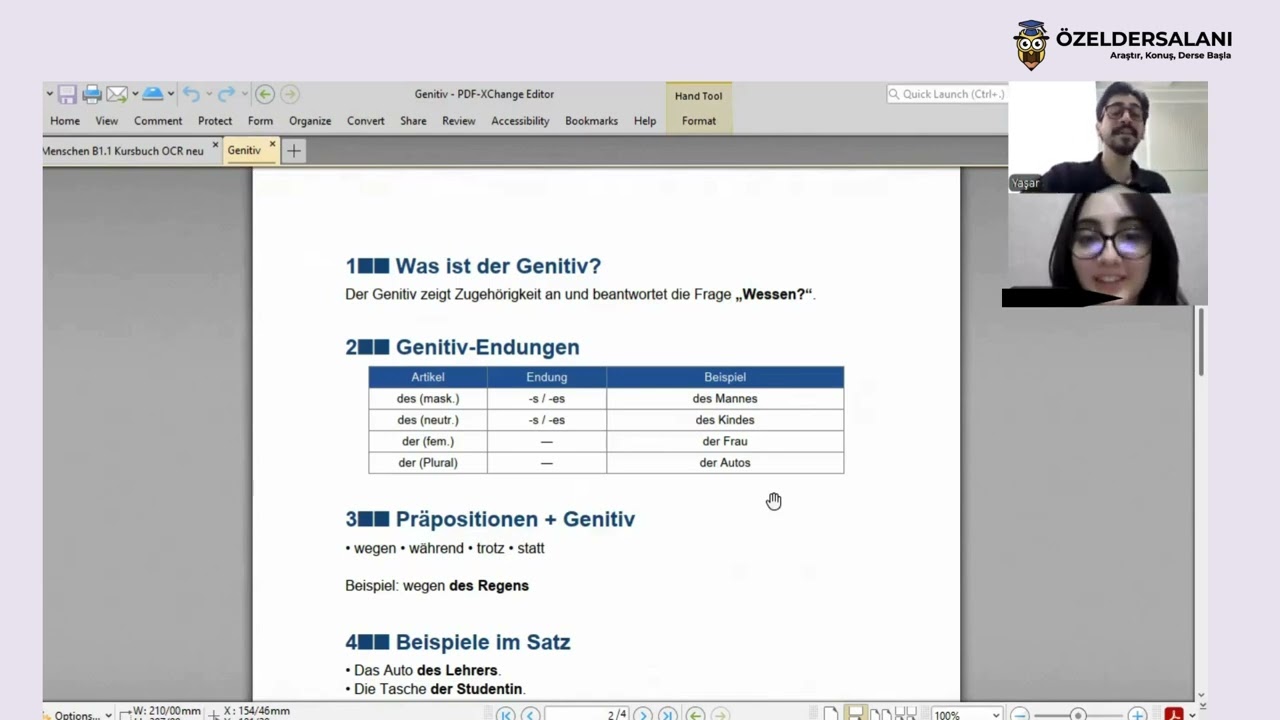Click the E-mail envelope icon
The width and height of the screenshot is (1280, 720).
117,94
